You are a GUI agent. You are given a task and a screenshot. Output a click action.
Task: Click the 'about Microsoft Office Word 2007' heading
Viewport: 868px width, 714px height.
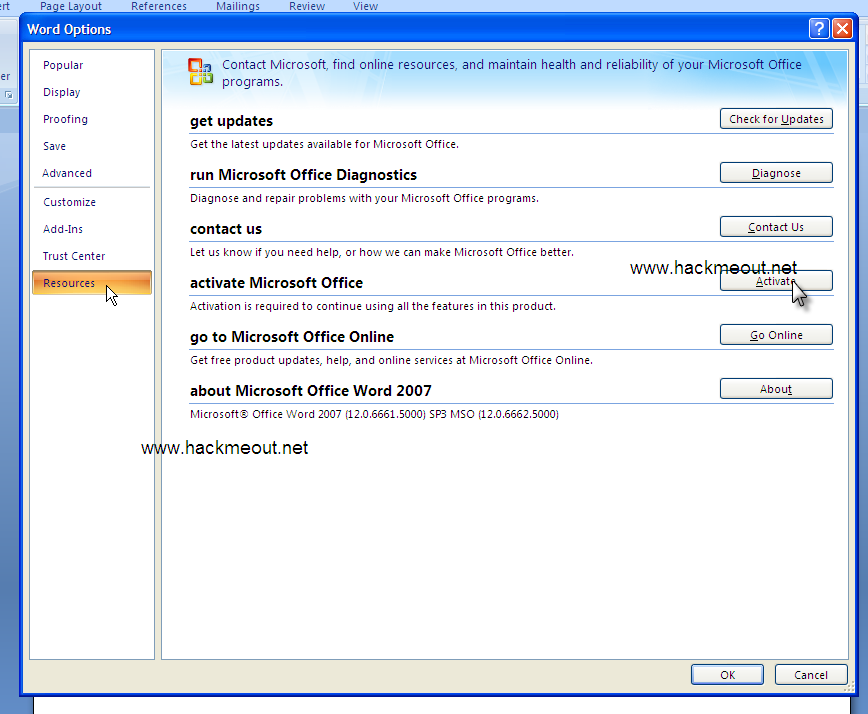coord(311,391)
